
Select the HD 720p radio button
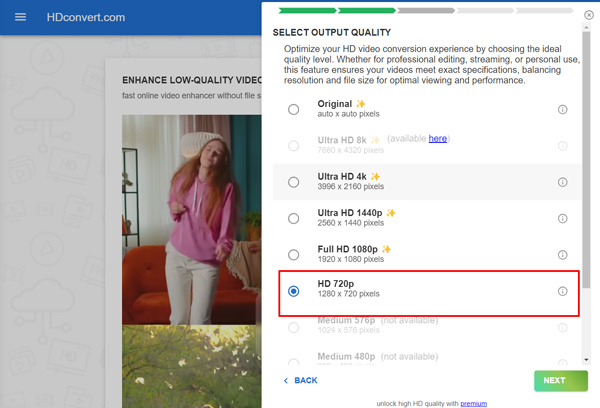click(x=293, y=291)
